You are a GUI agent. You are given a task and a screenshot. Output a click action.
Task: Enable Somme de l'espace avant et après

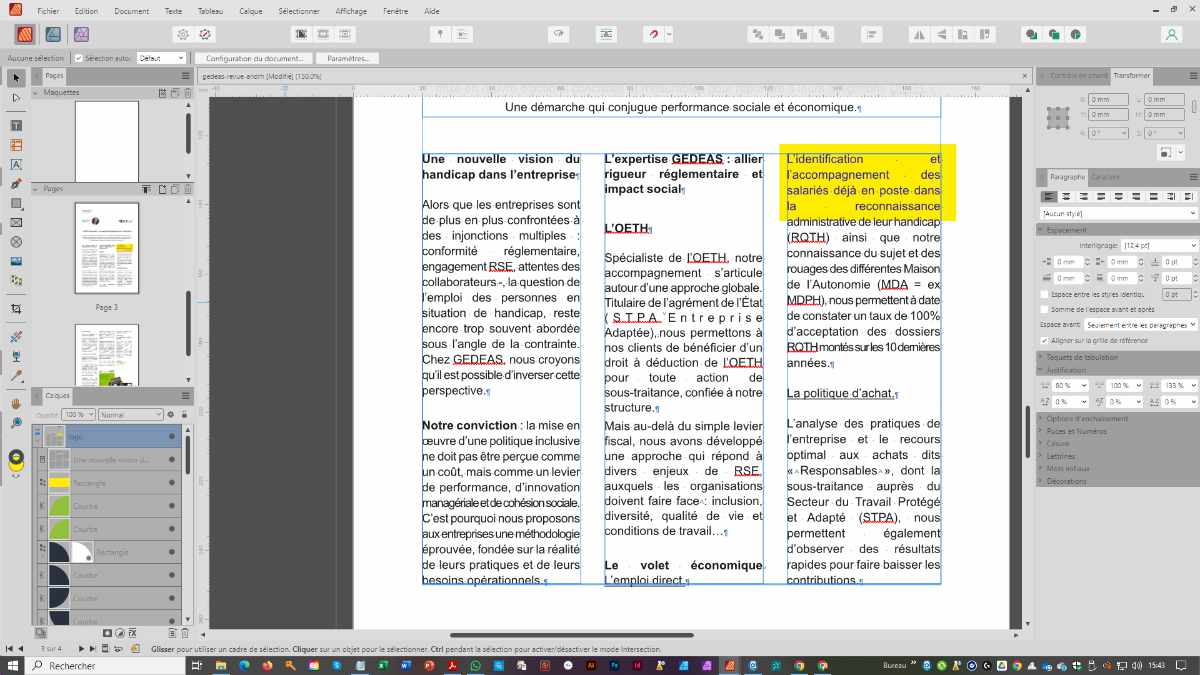click(1045, 309)
